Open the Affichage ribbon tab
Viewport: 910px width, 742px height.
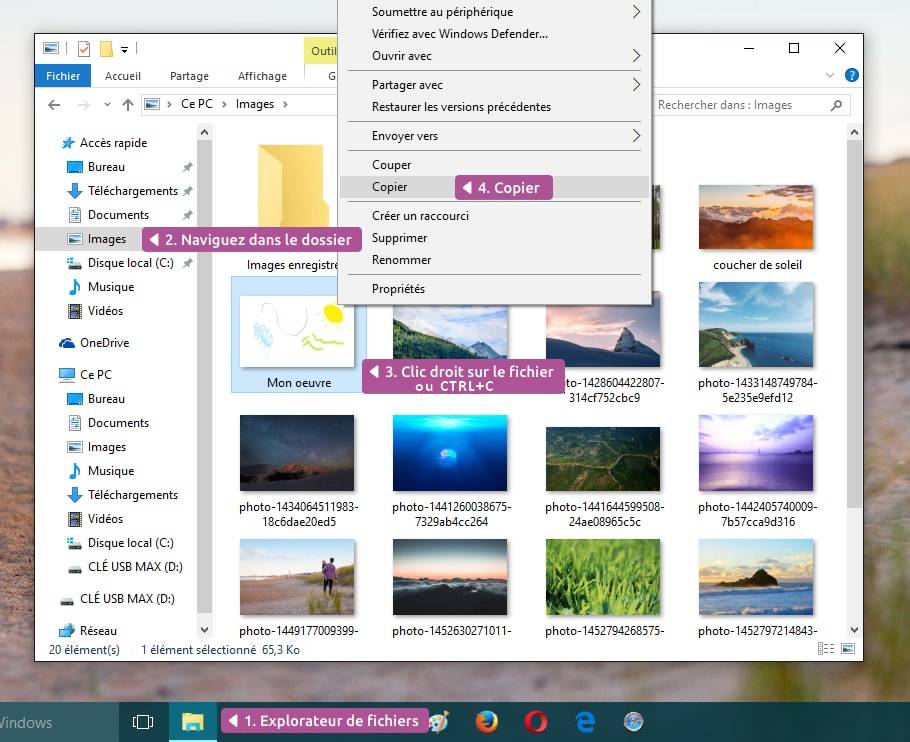pos(262,76)
